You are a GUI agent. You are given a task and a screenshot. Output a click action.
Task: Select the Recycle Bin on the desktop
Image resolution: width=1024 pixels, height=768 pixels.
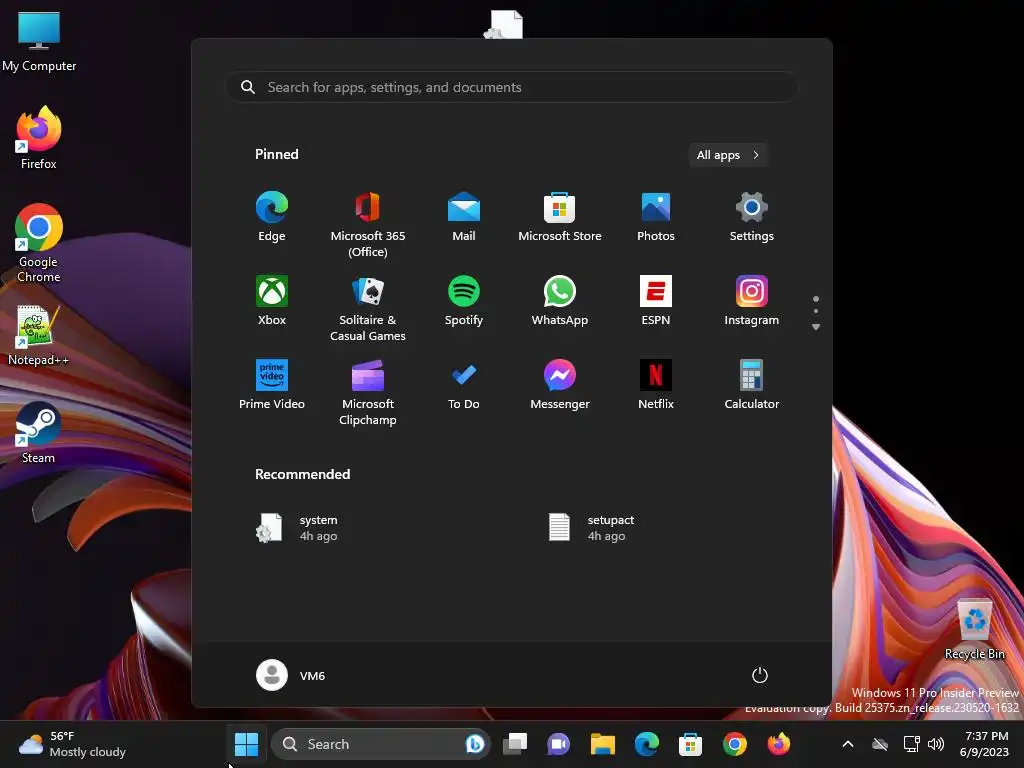[974, 630]
